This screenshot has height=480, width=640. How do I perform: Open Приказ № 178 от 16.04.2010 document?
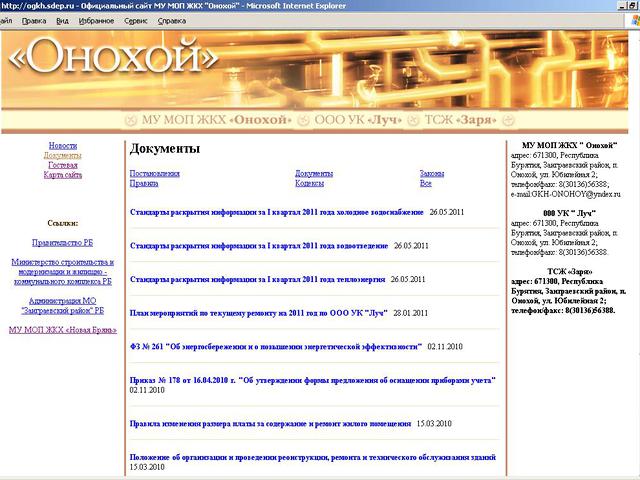pyautogui.click(x=313, y=380)
